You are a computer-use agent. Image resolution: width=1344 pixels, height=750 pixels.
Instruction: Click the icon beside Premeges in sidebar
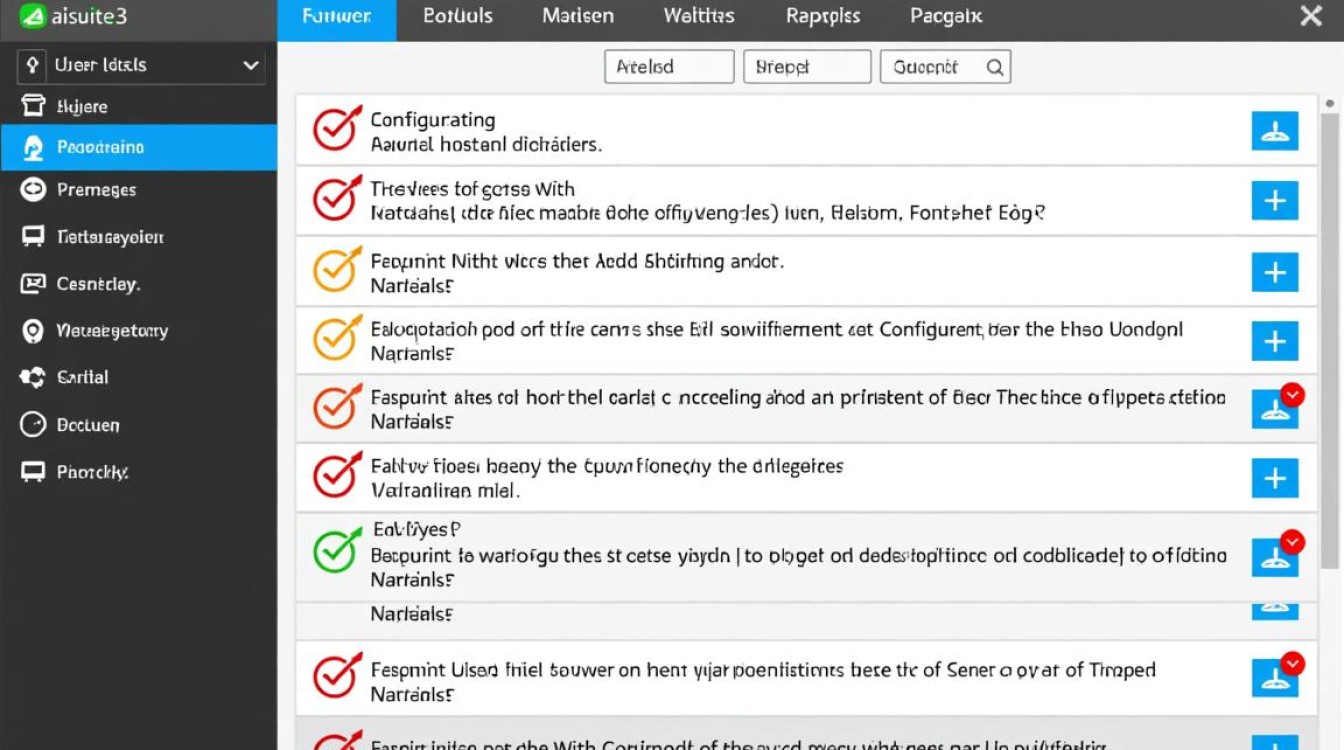pos(33,190)
